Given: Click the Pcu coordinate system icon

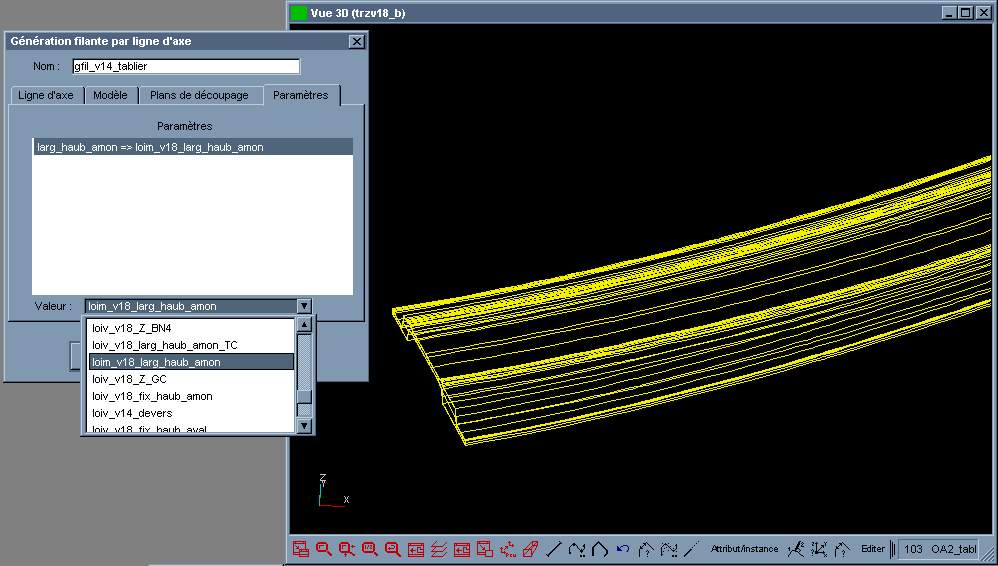Looking at the screenshot, I should [x=508, y=549].
